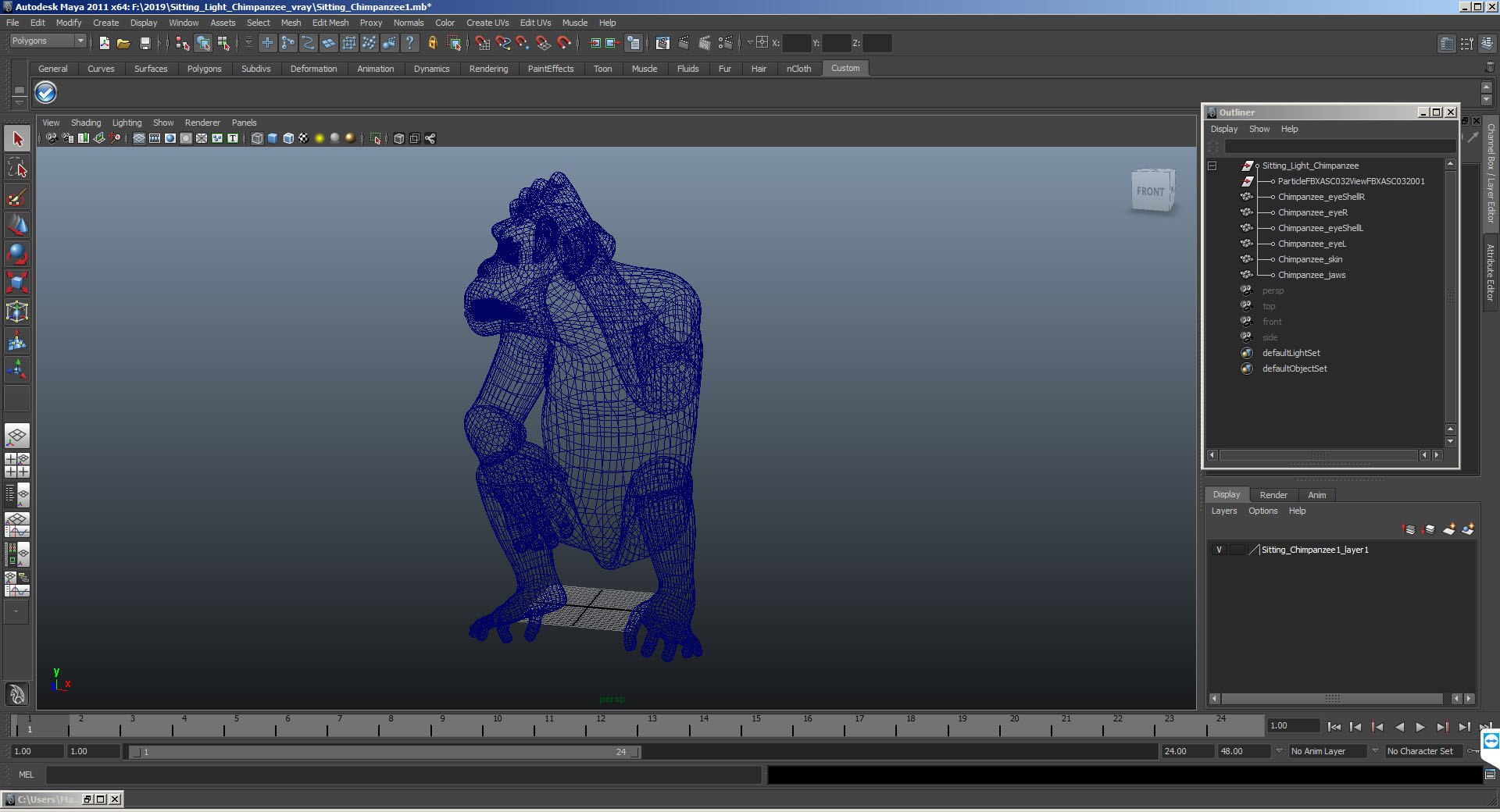Click the blue checkmark shelf icon
Image resolution: width=1500 pixels, height=812 pixels.
[x=46, y=93]
